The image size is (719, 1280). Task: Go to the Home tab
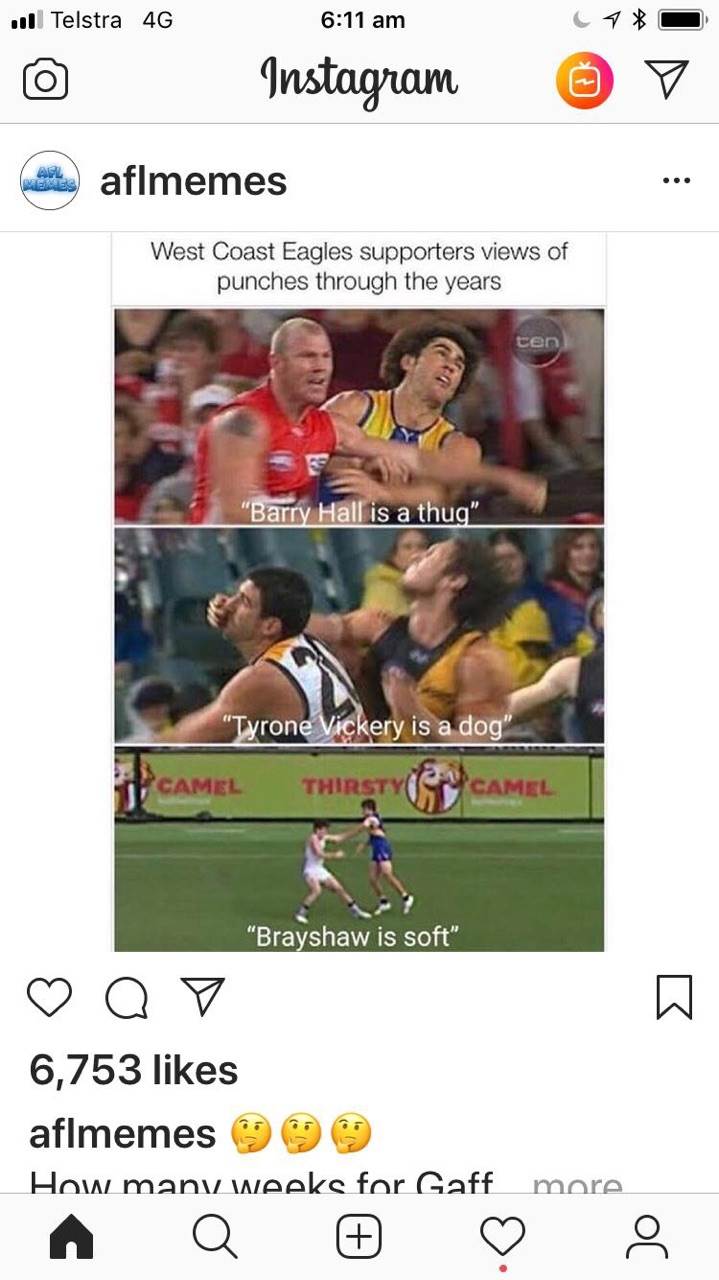point(72,1237)
